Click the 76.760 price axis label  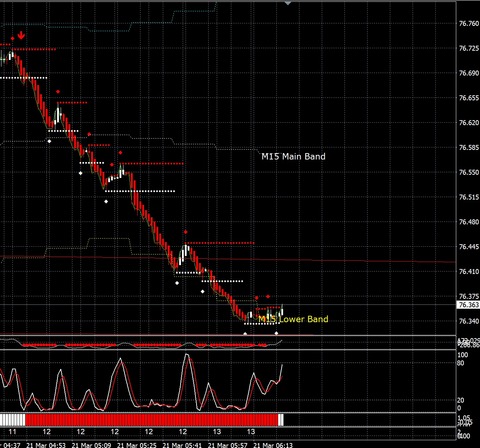pyautogui.click(x=469, y=24)
